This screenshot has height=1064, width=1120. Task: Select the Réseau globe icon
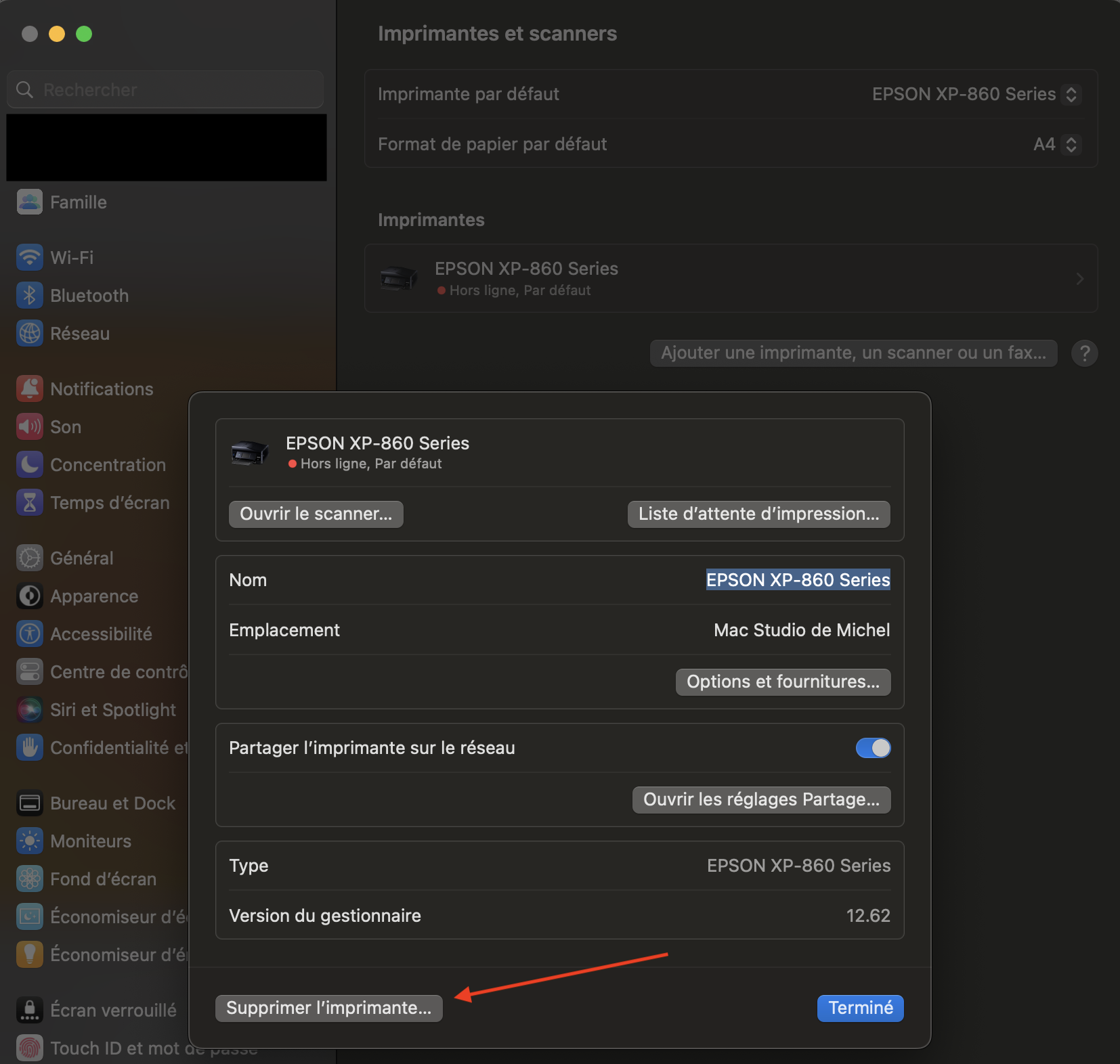click(x=29, y=334)
